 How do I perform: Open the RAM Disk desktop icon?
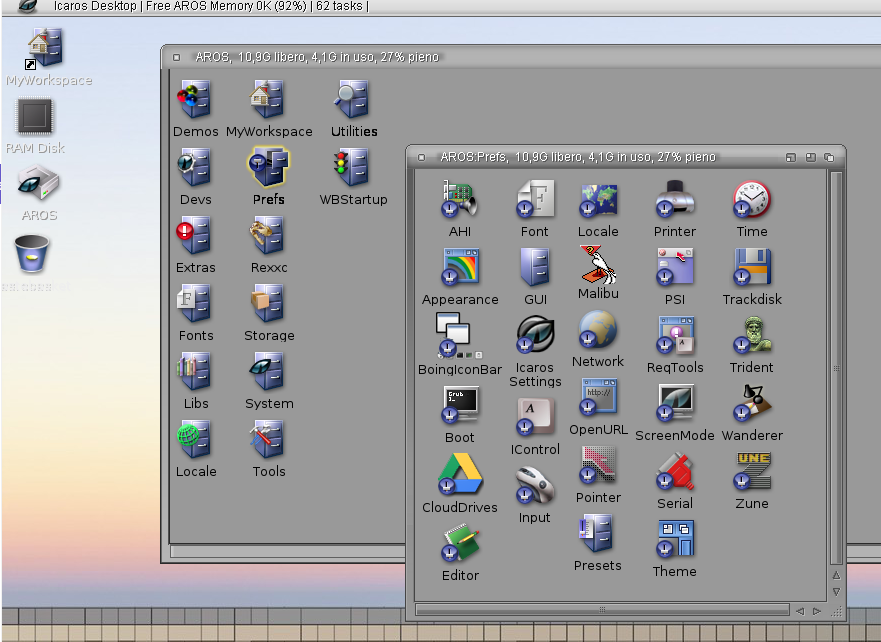click(35, 116)
